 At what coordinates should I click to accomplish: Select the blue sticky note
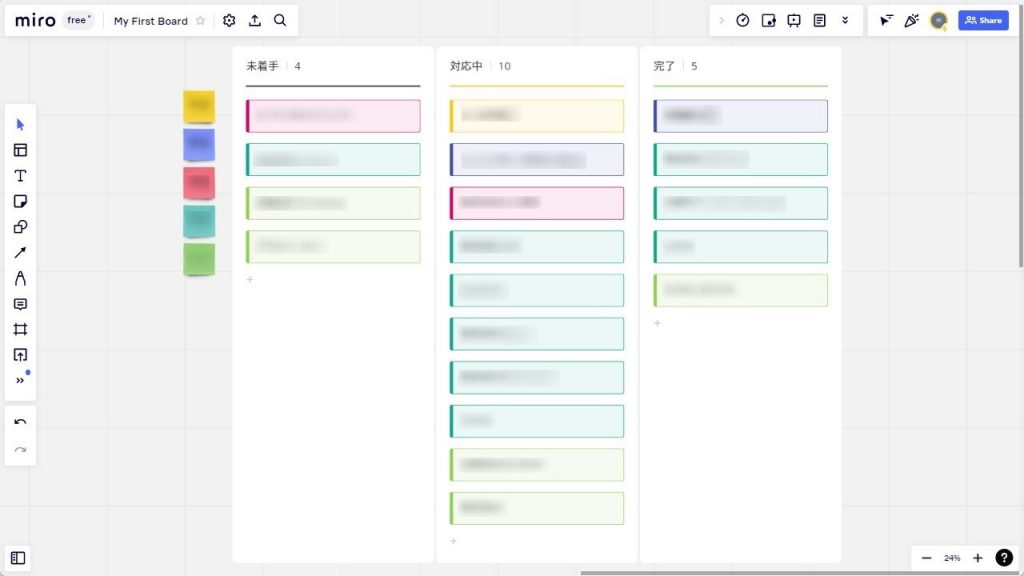coord(199,144)
